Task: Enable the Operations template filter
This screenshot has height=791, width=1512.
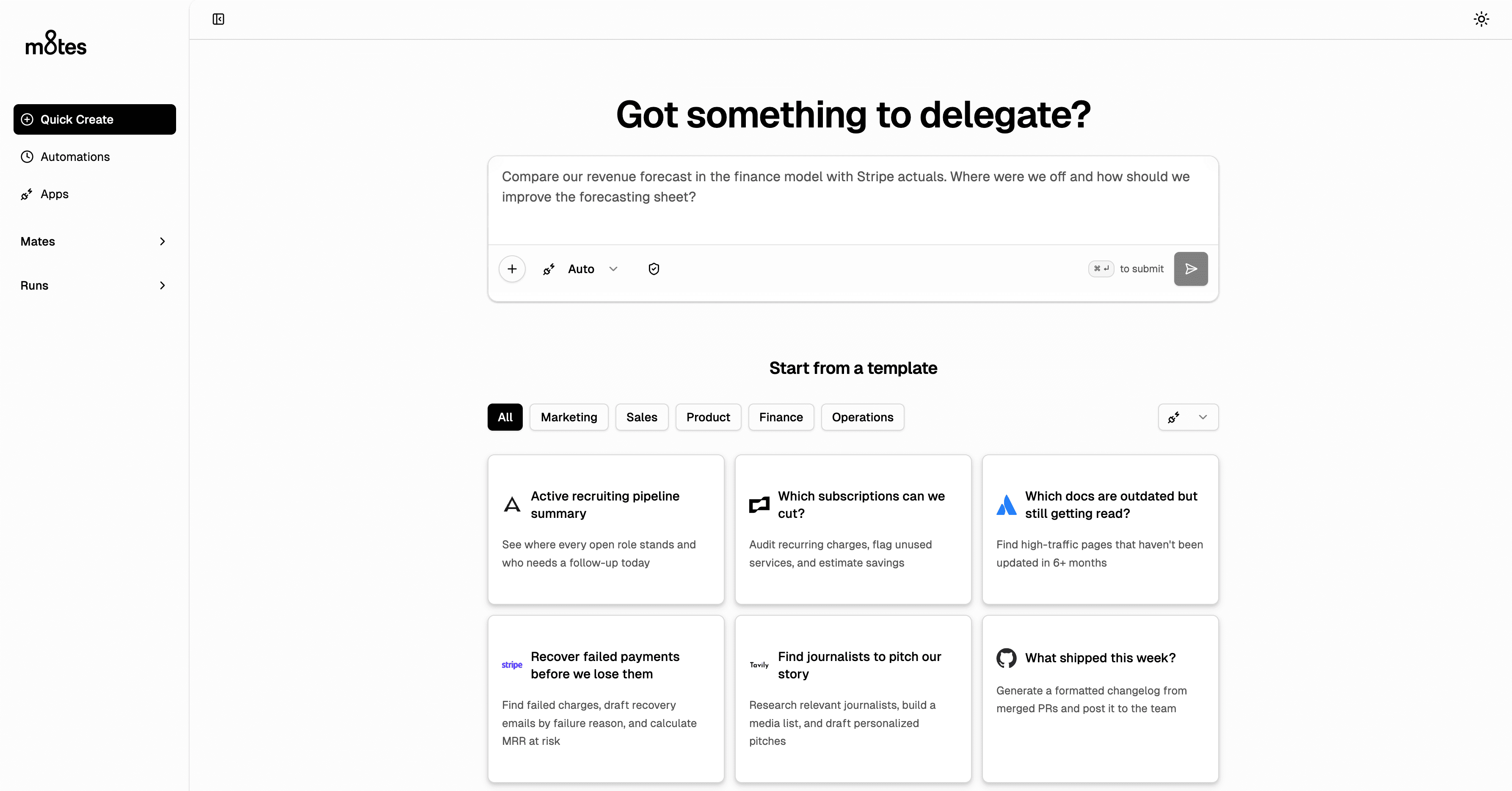Action: click(862, 417)
